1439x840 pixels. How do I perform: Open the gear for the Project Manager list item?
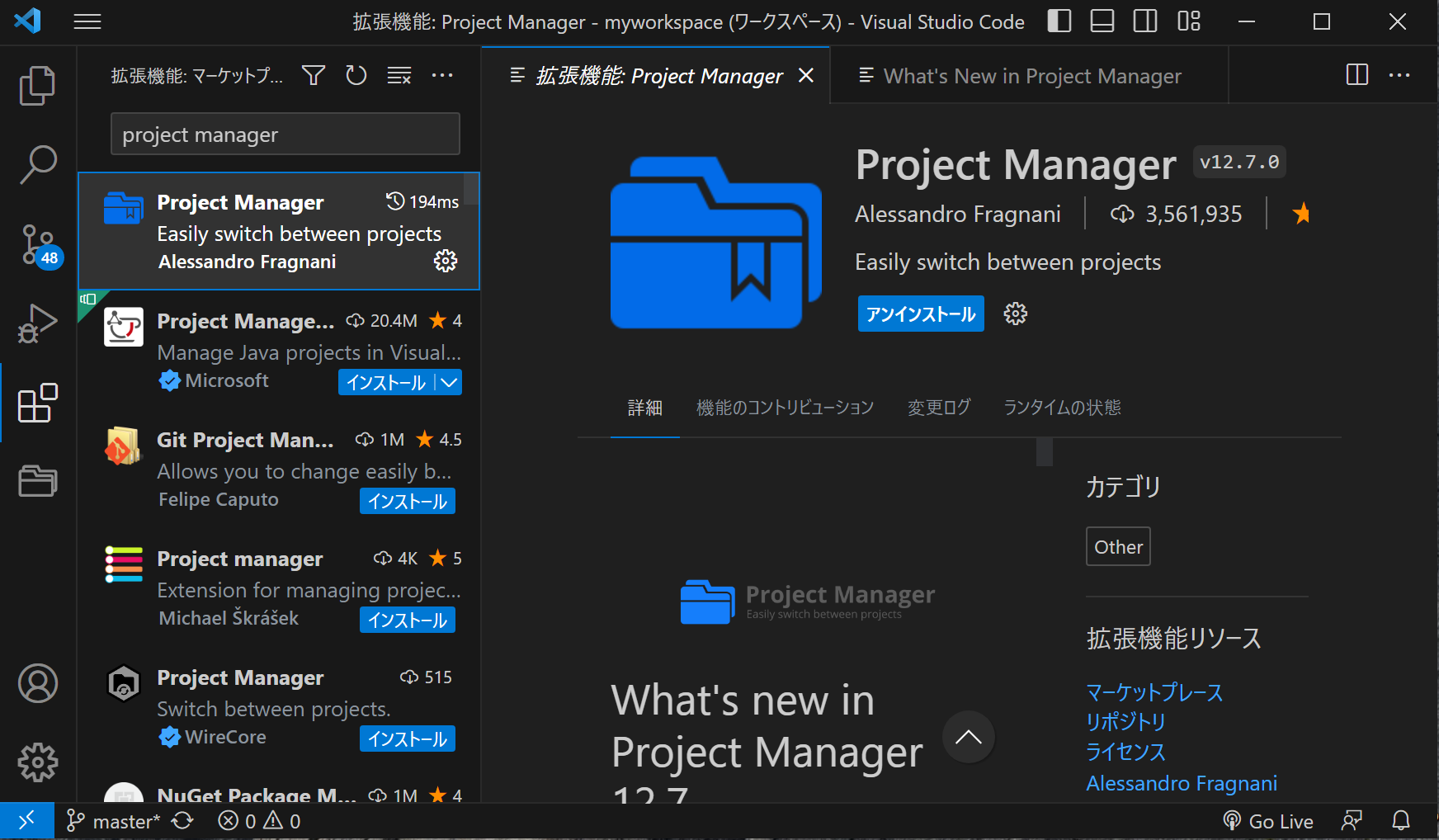[x=446, y=262]
